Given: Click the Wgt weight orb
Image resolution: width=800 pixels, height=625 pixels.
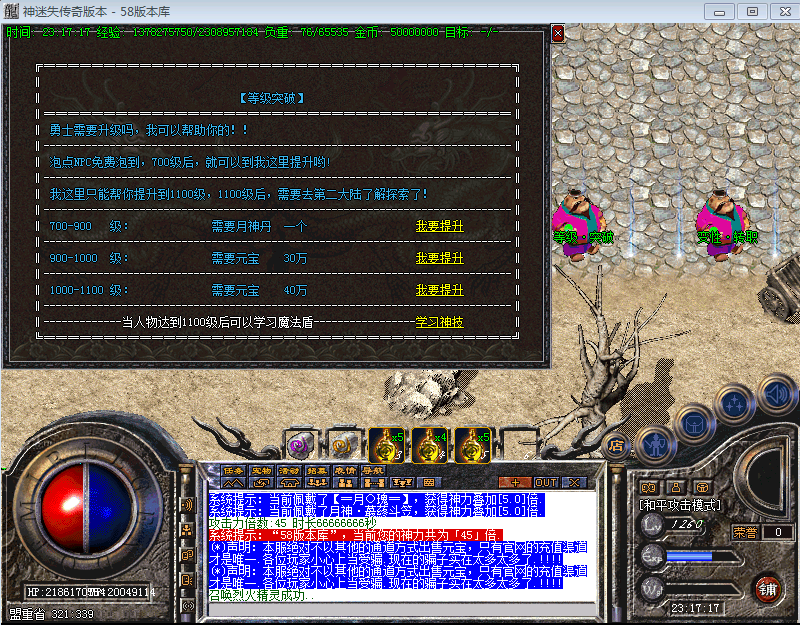Looking at the screenshot, I should point(652,589).
